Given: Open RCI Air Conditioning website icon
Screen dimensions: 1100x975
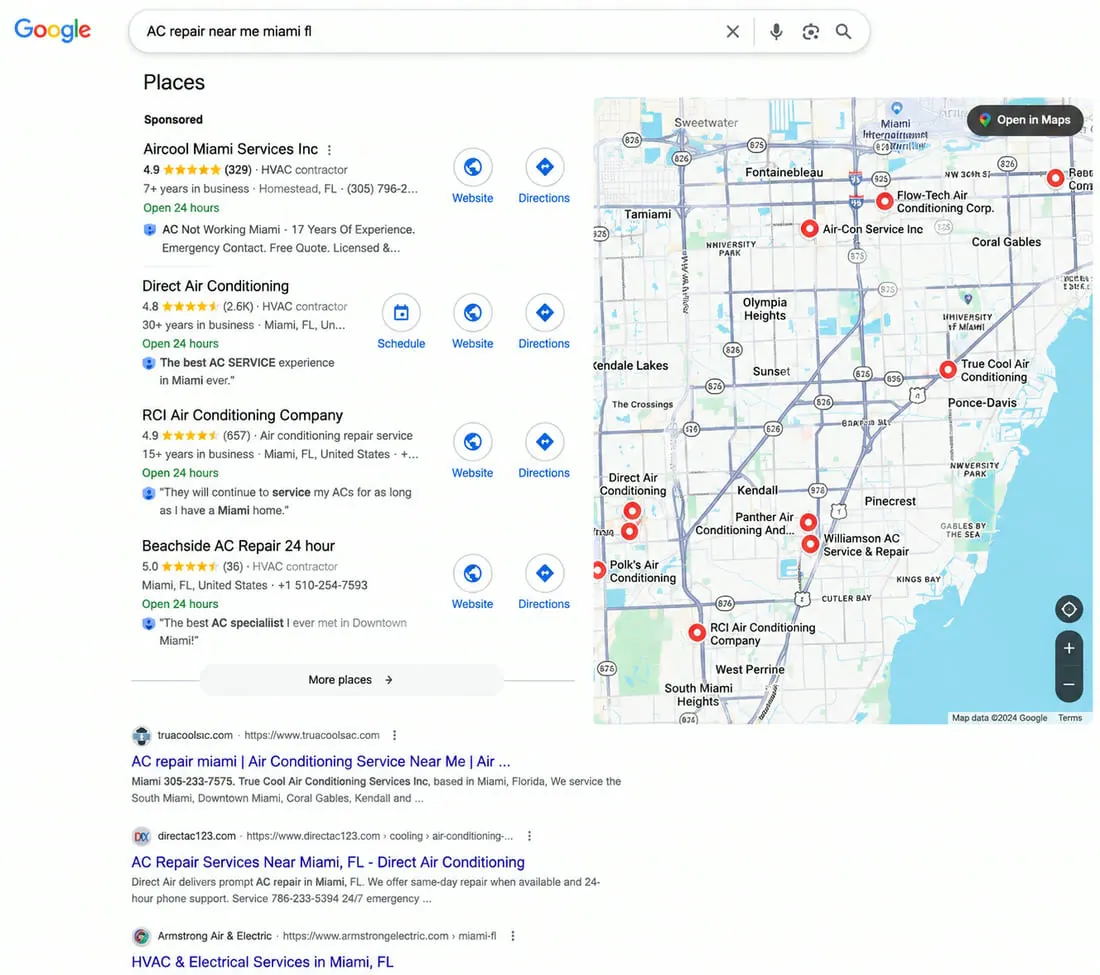Looking at the screenshot, I should click(472, 442).
